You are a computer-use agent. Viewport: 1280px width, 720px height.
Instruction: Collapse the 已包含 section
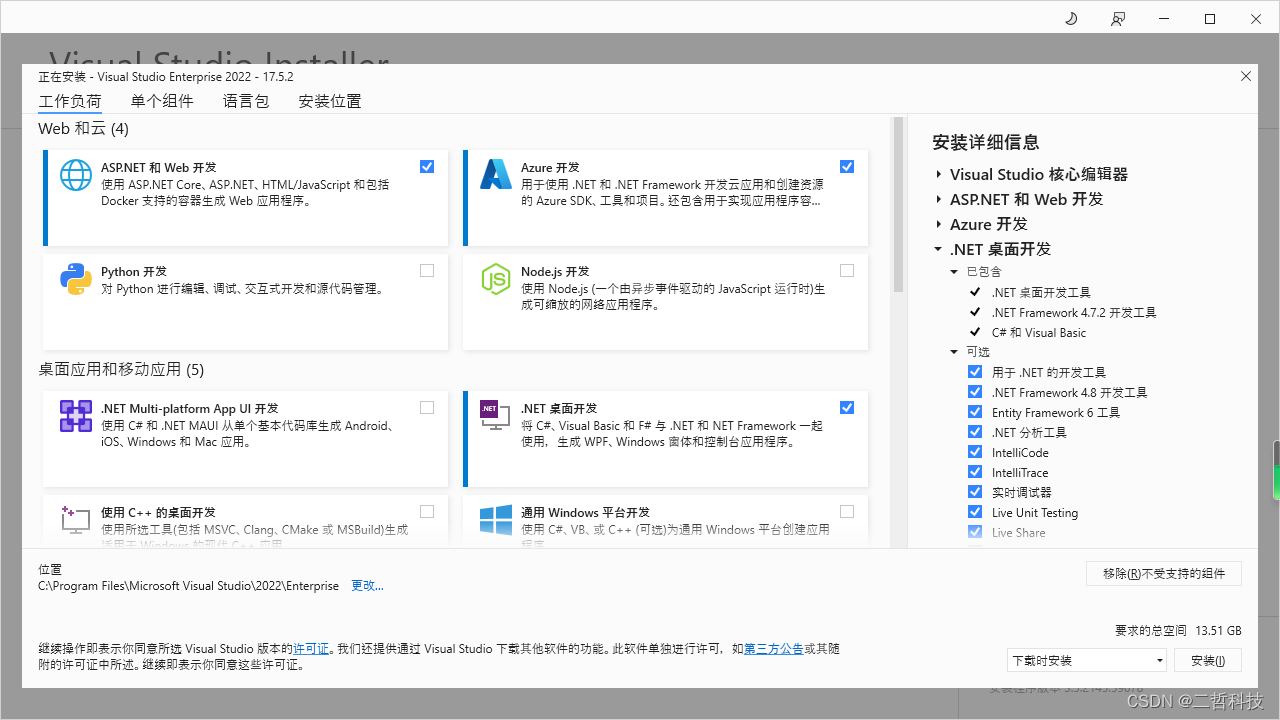pyautogui.click(x=954, y=271)
